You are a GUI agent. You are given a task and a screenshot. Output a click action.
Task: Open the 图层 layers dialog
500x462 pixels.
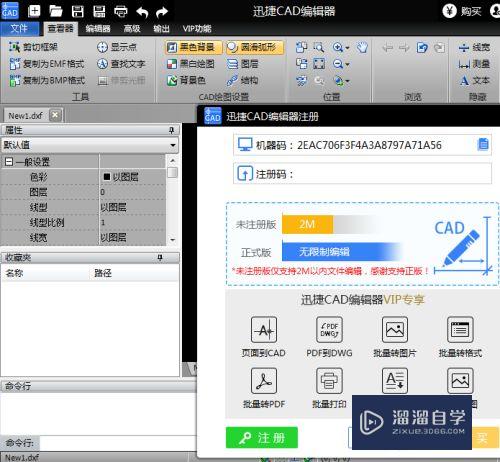(242, 64)
